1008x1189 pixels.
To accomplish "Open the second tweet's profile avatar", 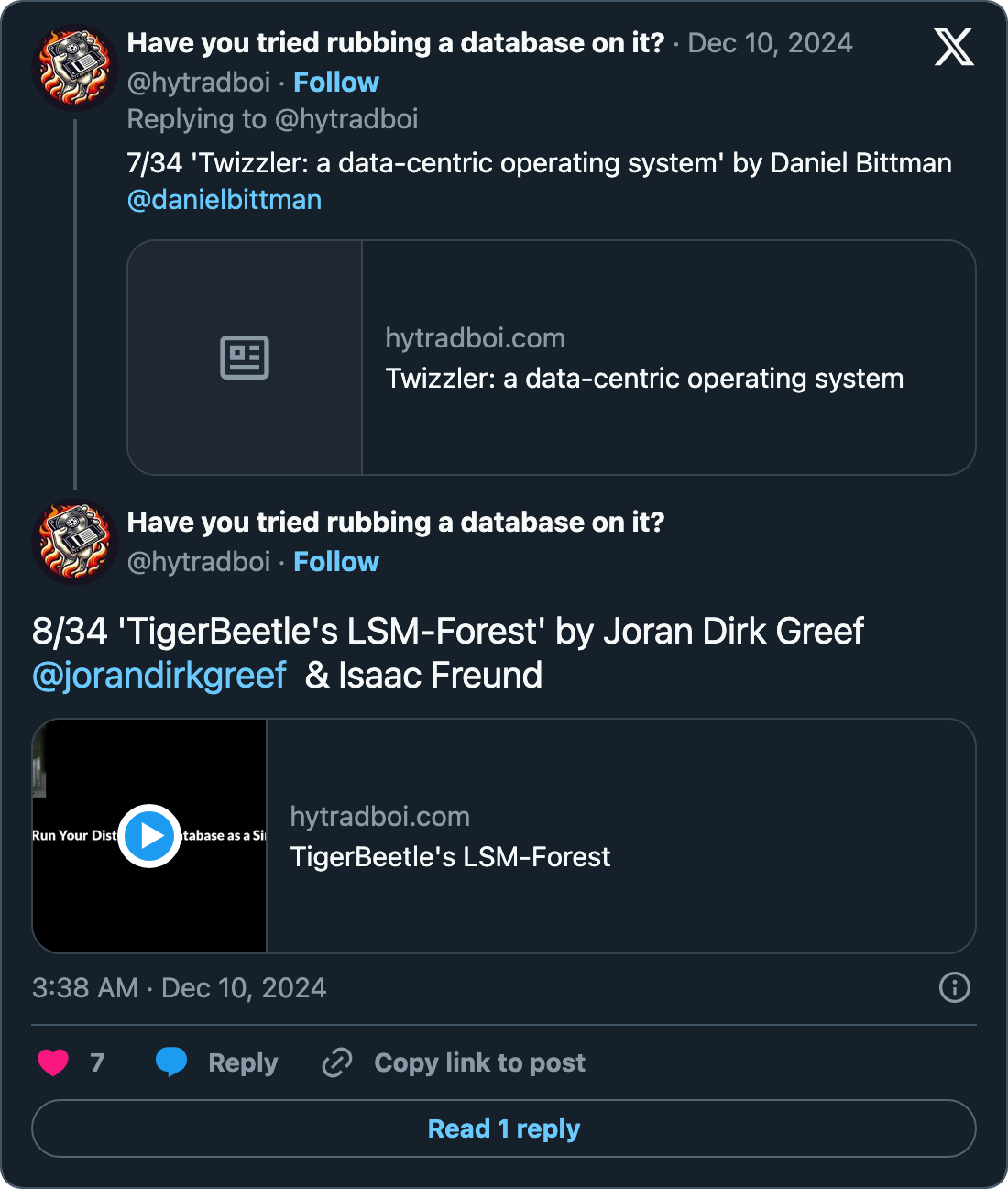I will coord(75,542).
